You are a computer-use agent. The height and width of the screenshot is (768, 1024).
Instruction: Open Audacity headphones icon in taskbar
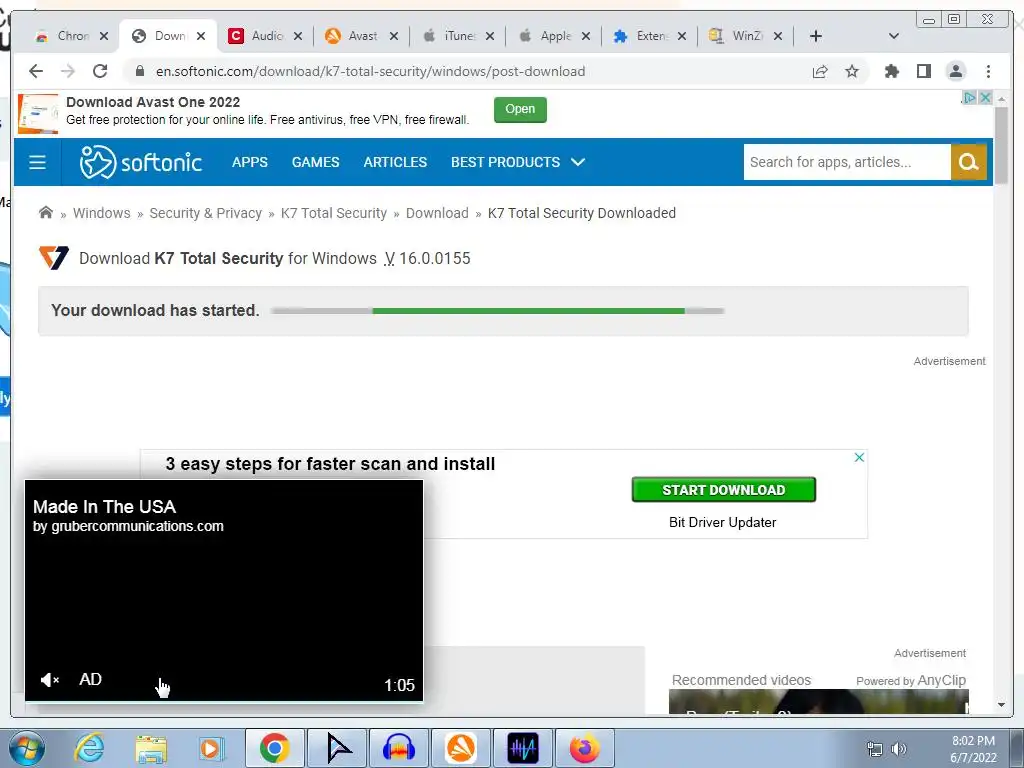click(399, 748)
